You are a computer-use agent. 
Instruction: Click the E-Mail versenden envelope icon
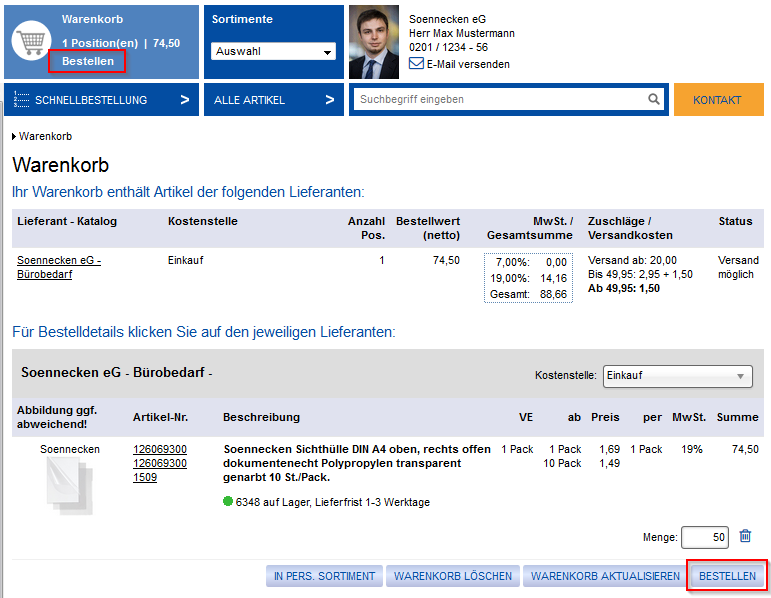(416, 63)
